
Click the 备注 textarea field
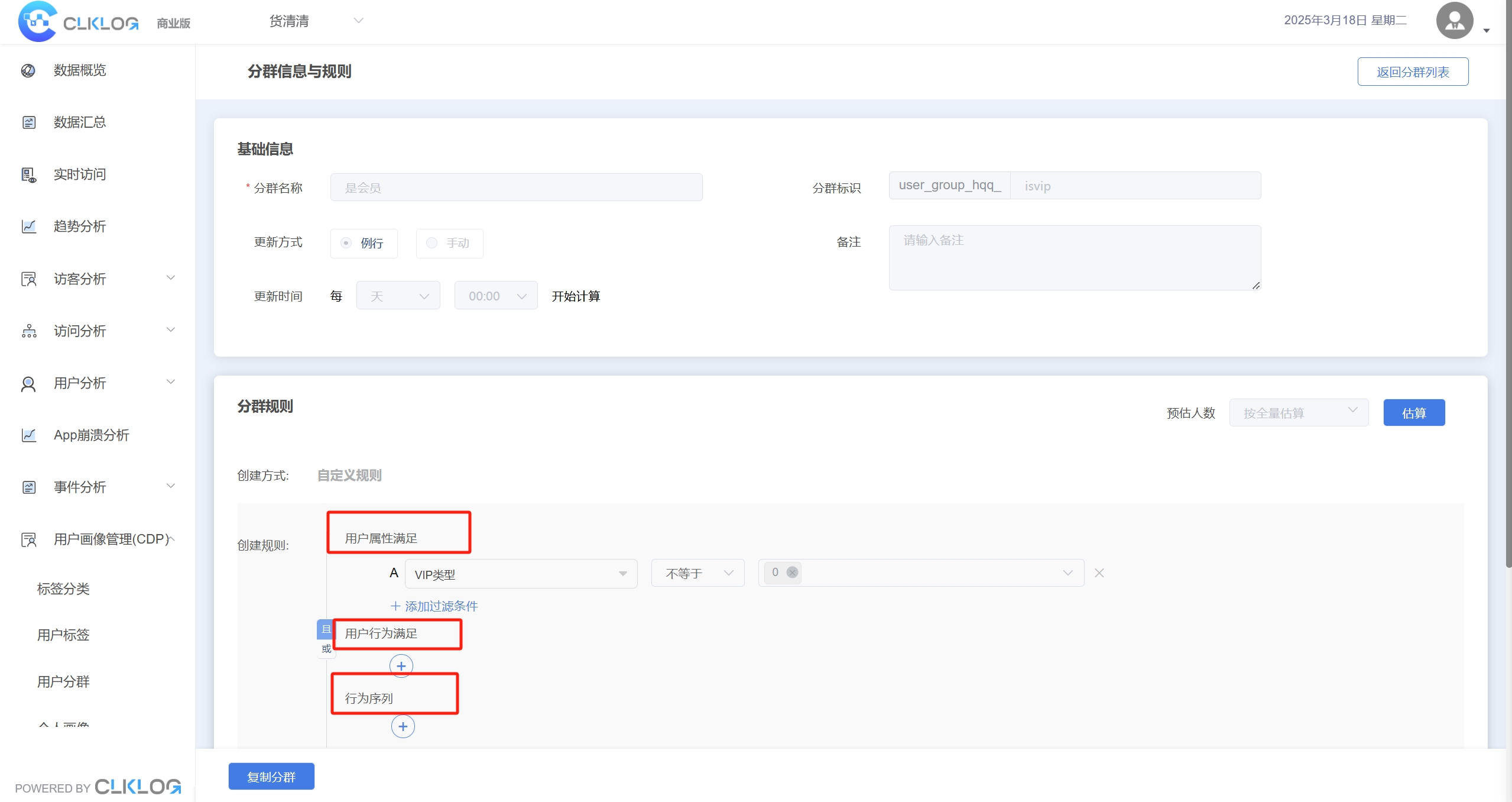[1074, 258]
